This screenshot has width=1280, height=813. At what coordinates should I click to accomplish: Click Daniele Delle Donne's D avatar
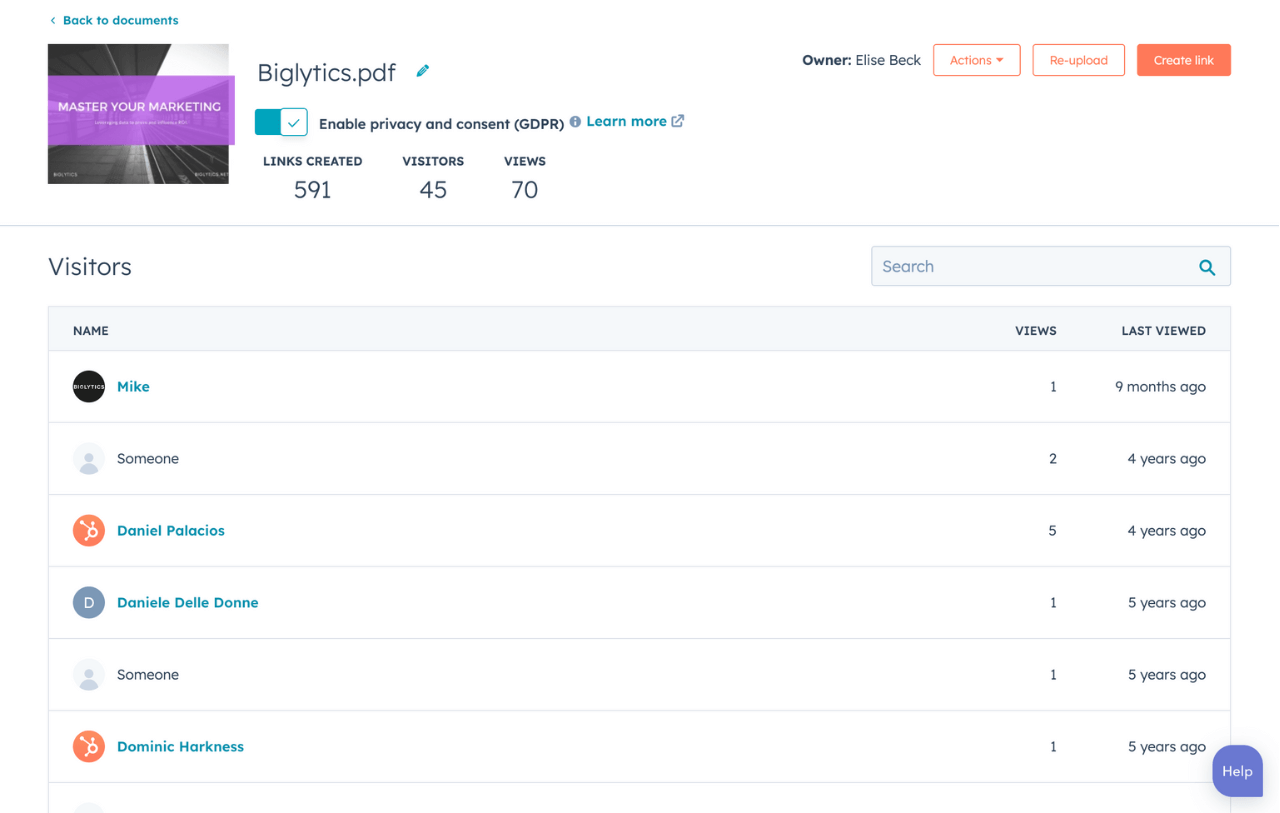point(89,603)
